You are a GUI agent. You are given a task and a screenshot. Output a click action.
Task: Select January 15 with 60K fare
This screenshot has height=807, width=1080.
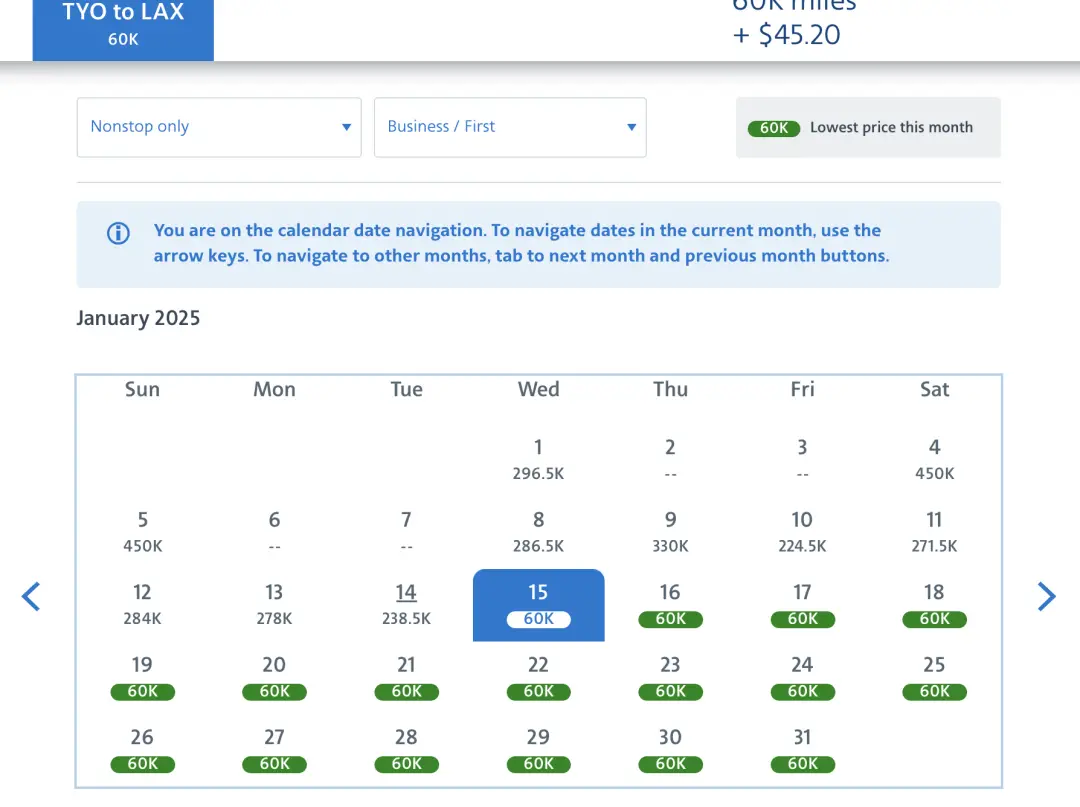click(538, 604)
